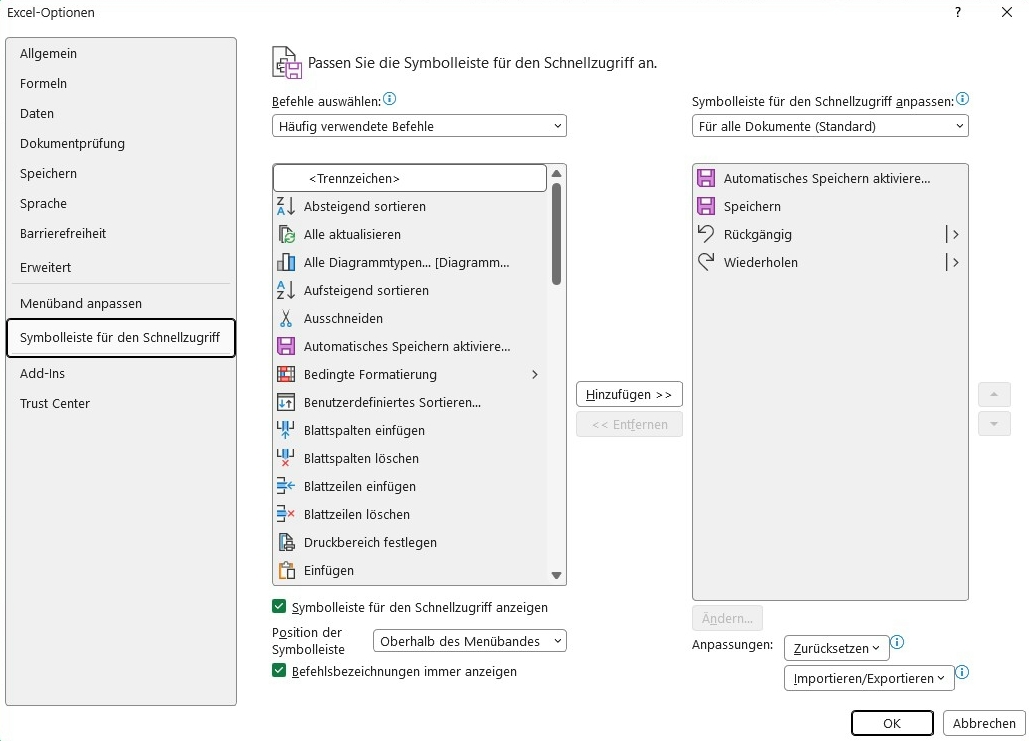The width and height of the screenshot is (1029, 741).
Task: Click the Hinzufügen >> button
Action: pos(629,395)
